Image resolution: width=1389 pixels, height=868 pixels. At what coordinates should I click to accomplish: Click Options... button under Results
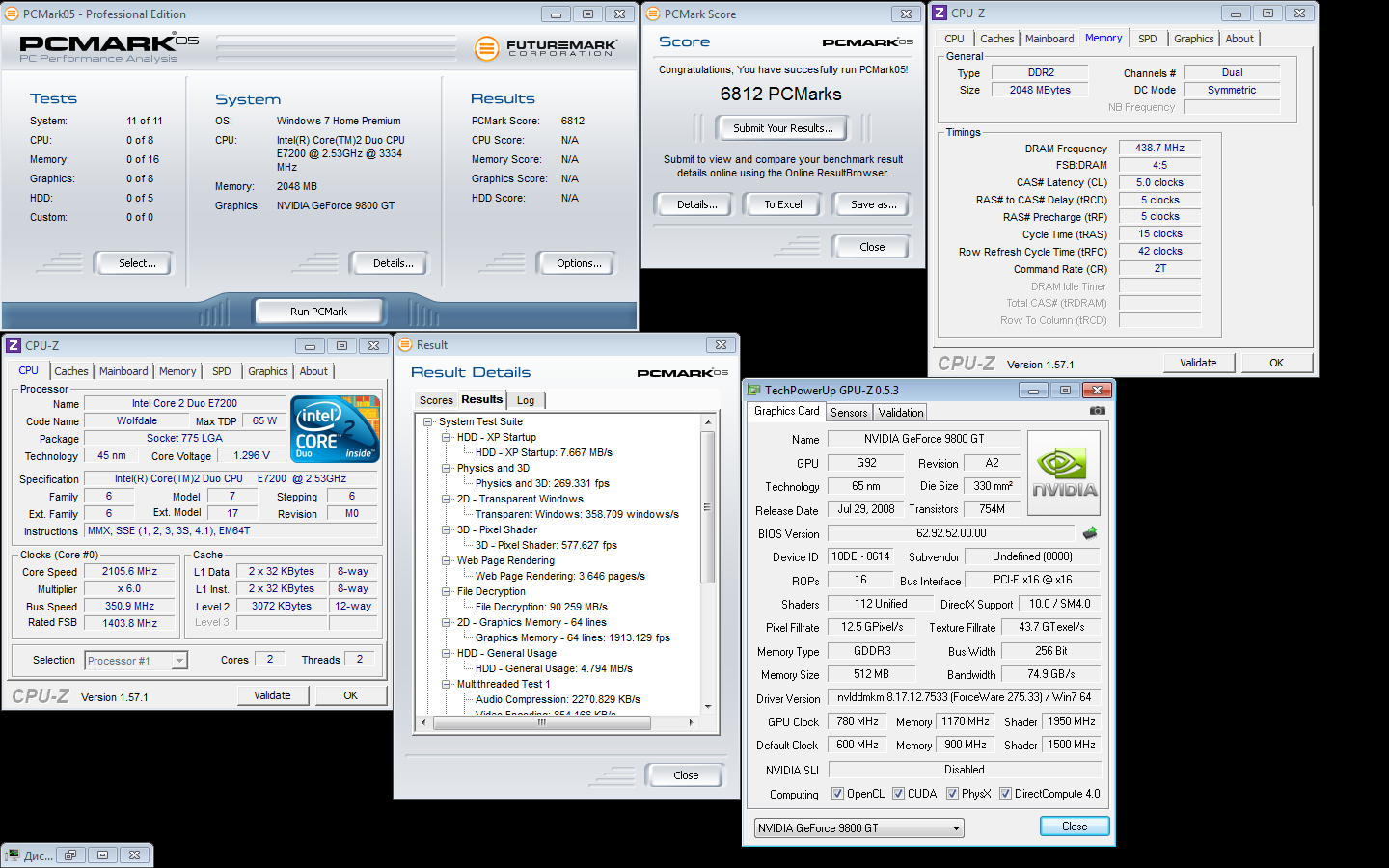click(579, 263)
